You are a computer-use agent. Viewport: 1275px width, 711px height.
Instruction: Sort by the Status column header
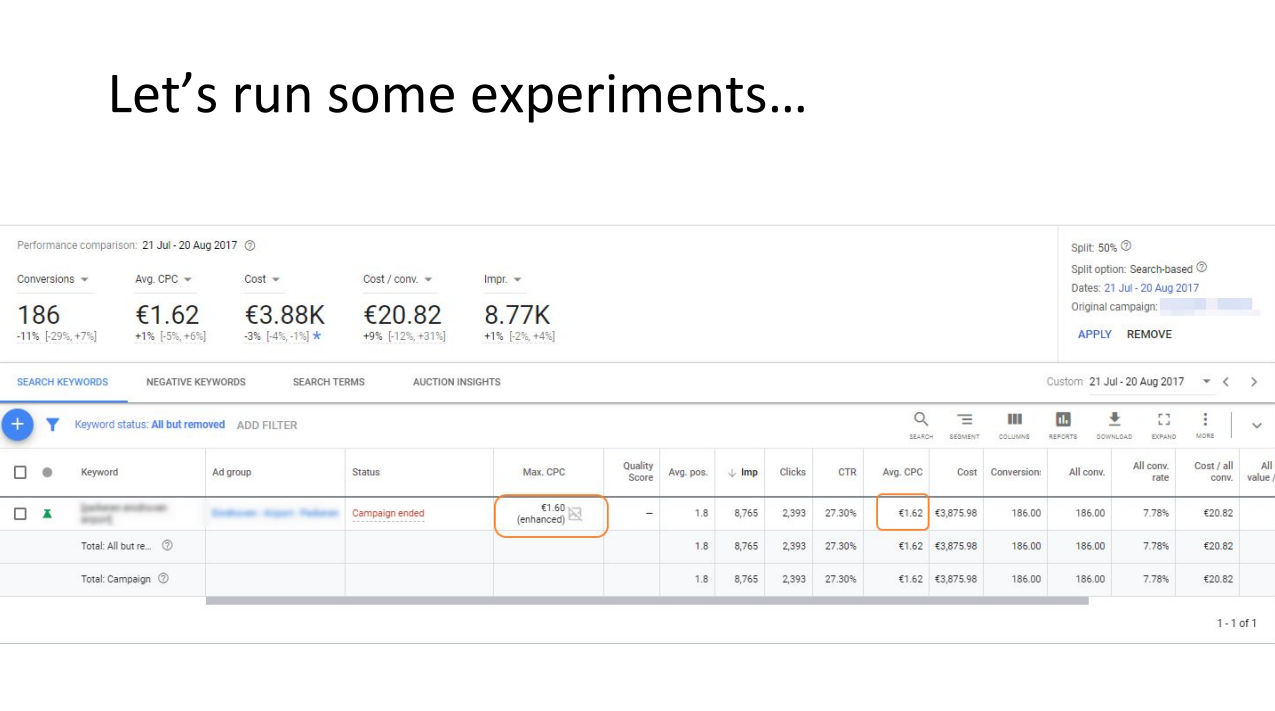click(366, 472)
